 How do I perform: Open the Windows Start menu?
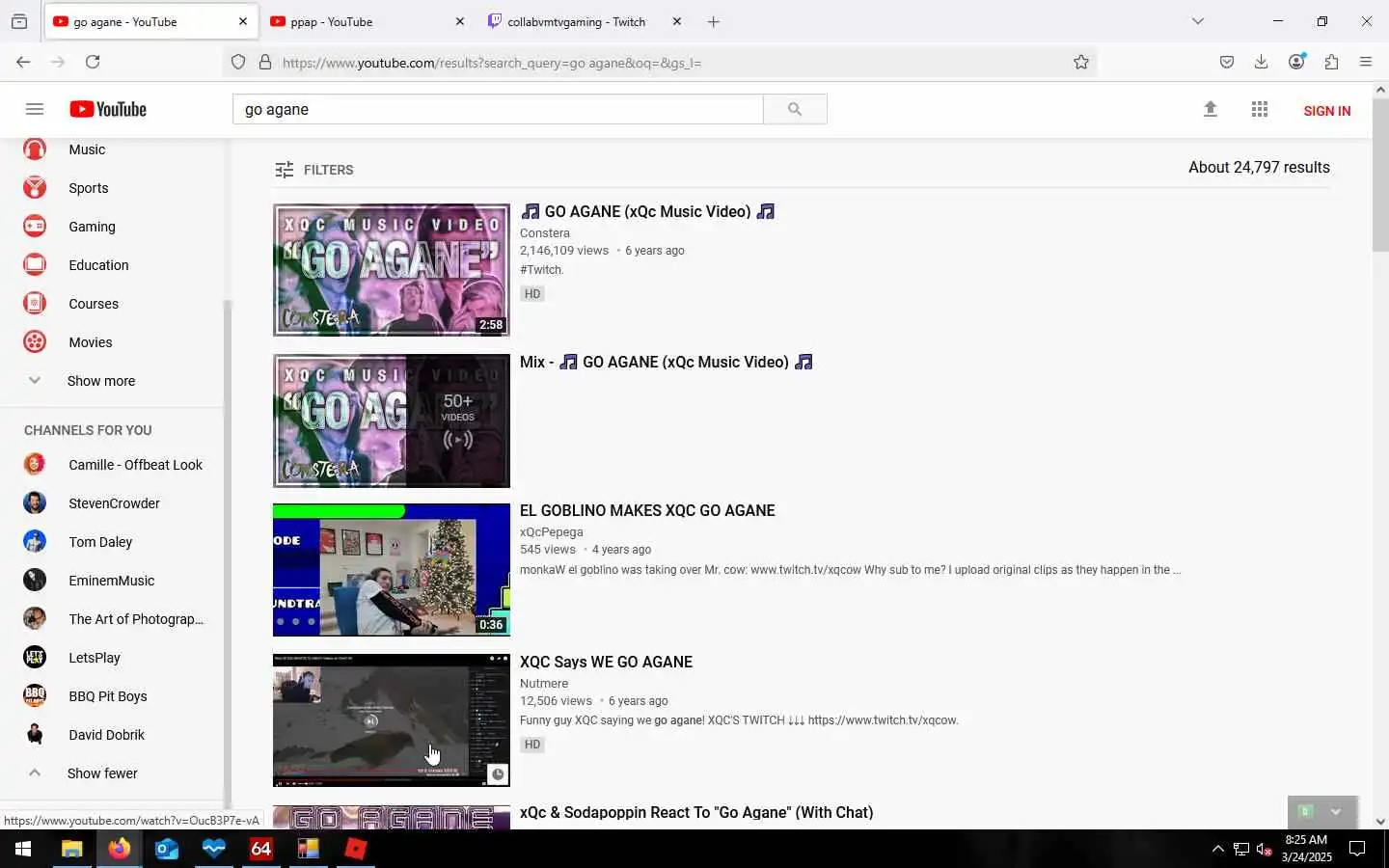(x=23, y=849)
